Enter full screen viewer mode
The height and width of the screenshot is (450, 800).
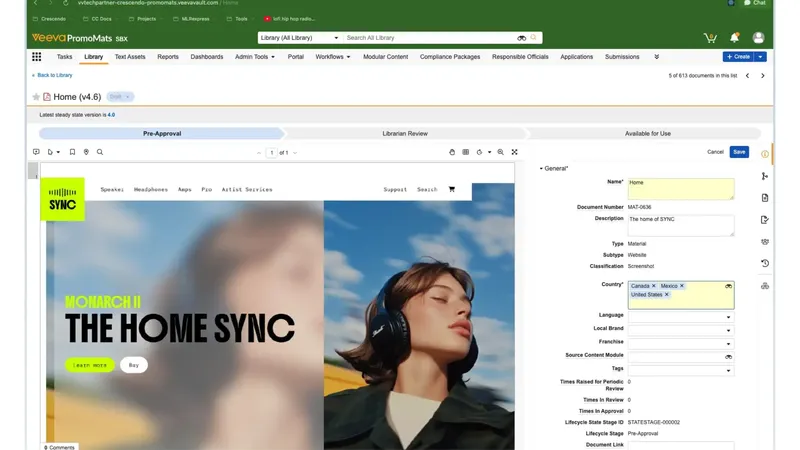[x=514, y=152]
